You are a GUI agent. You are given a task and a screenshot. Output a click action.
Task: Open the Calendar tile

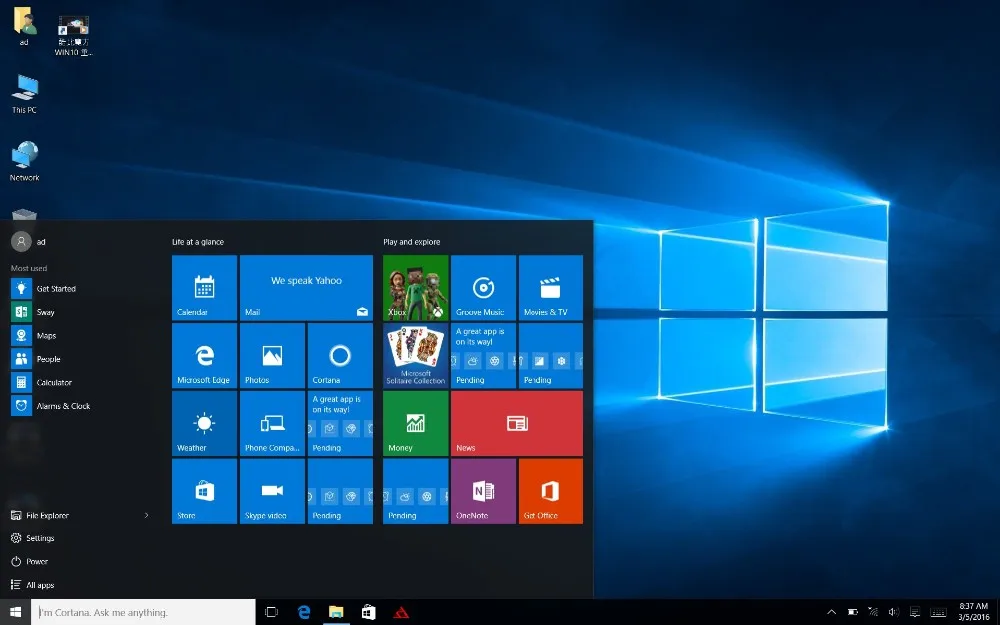click(x=204, y=287)
